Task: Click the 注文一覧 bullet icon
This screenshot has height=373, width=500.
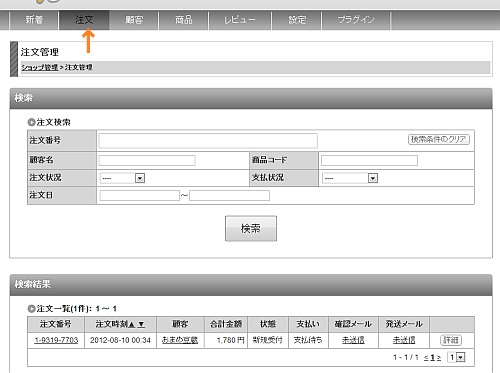Action: click(x=31, y=309)
